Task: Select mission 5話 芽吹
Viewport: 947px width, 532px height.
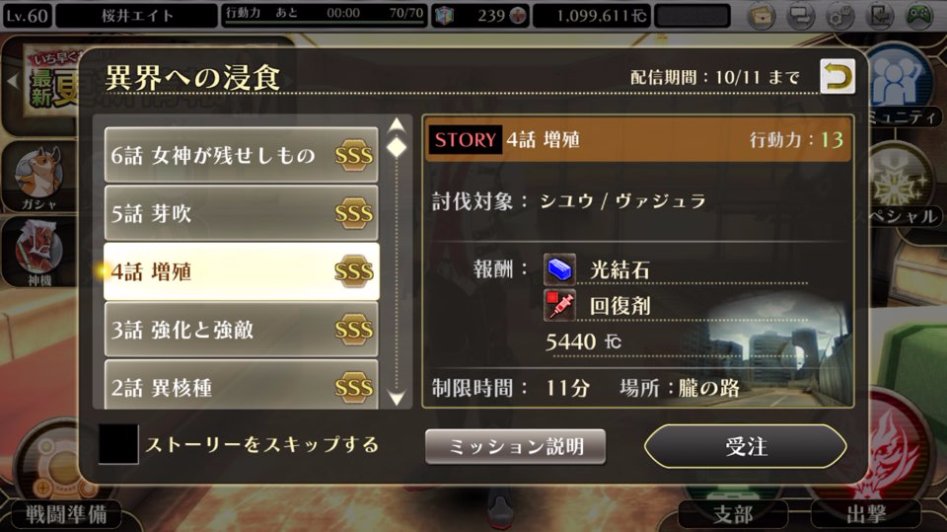Action: pyautogui.click(x=241, y=213)
